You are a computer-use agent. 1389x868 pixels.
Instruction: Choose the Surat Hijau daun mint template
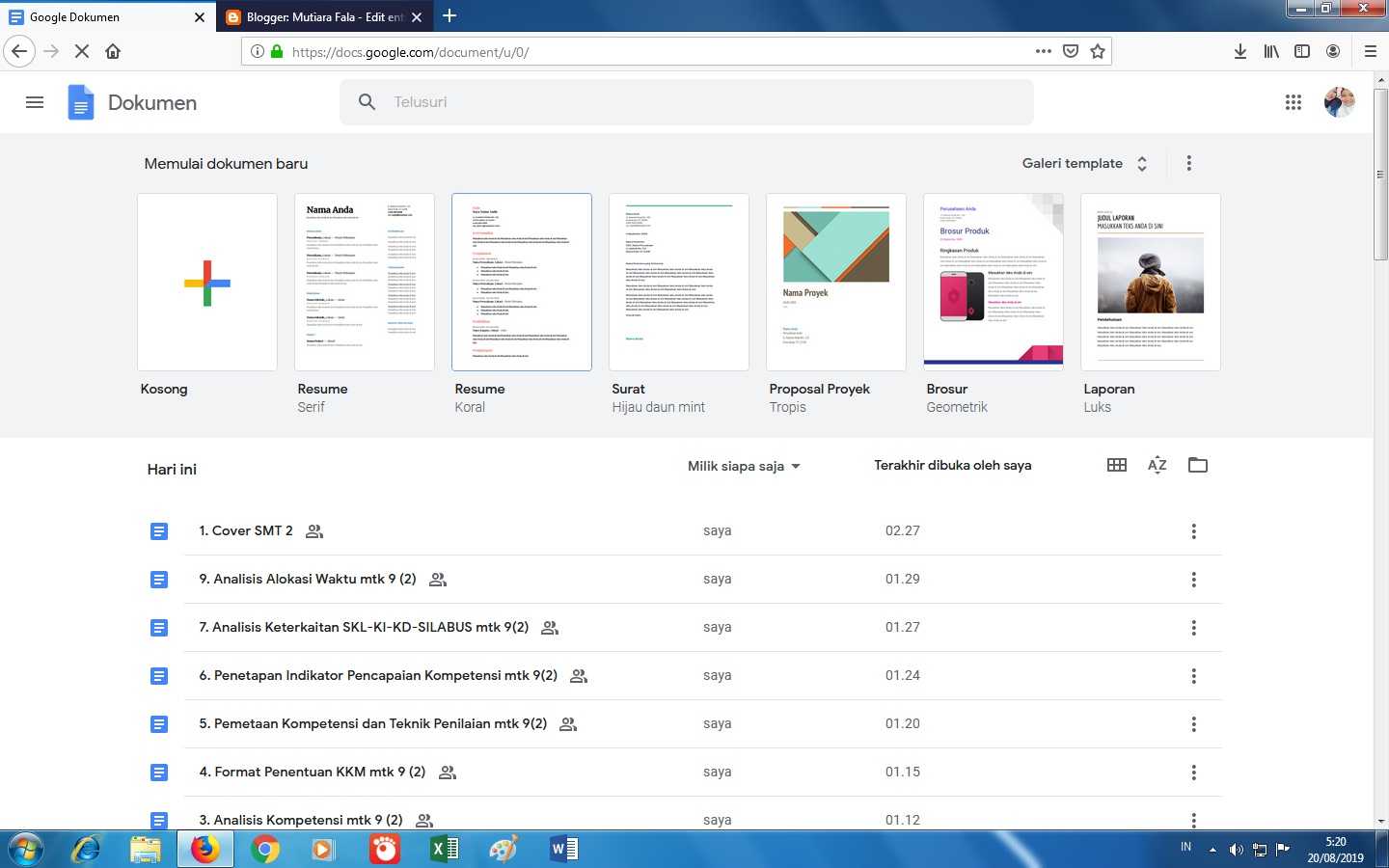(x=679, y=282)
